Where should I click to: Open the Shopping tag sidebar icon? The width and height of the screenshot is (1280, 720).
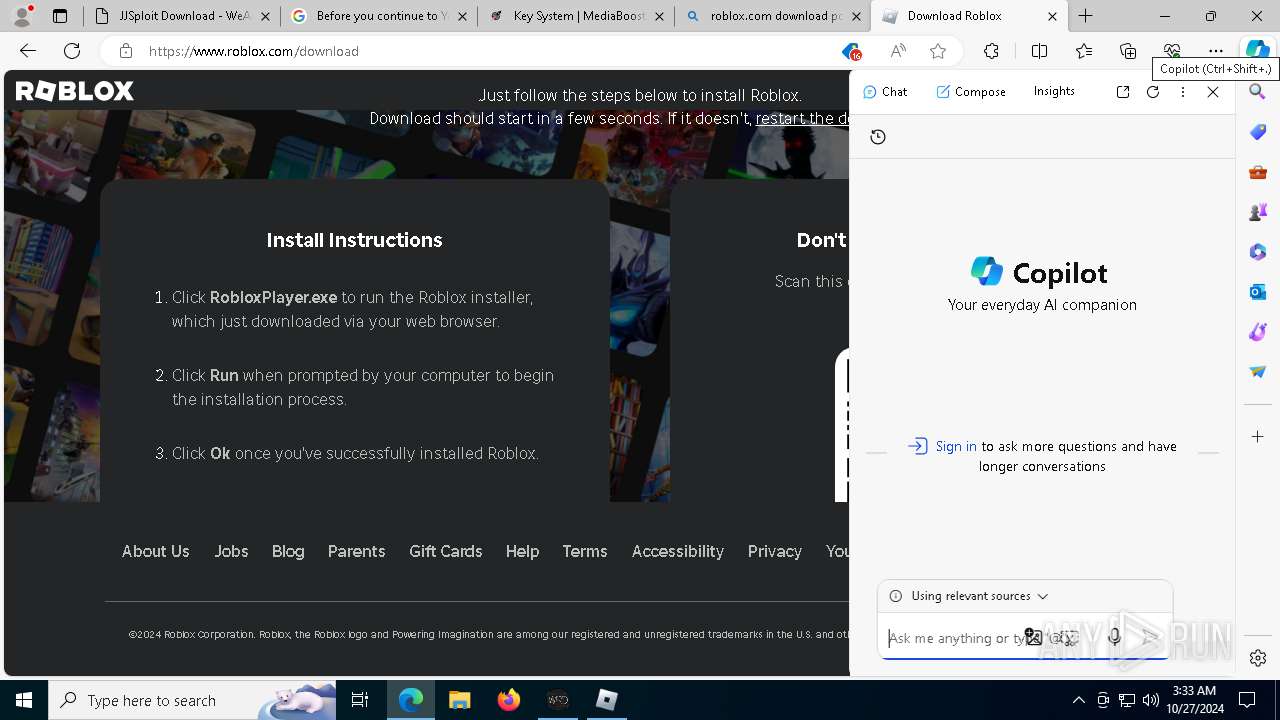[1258, 132]
